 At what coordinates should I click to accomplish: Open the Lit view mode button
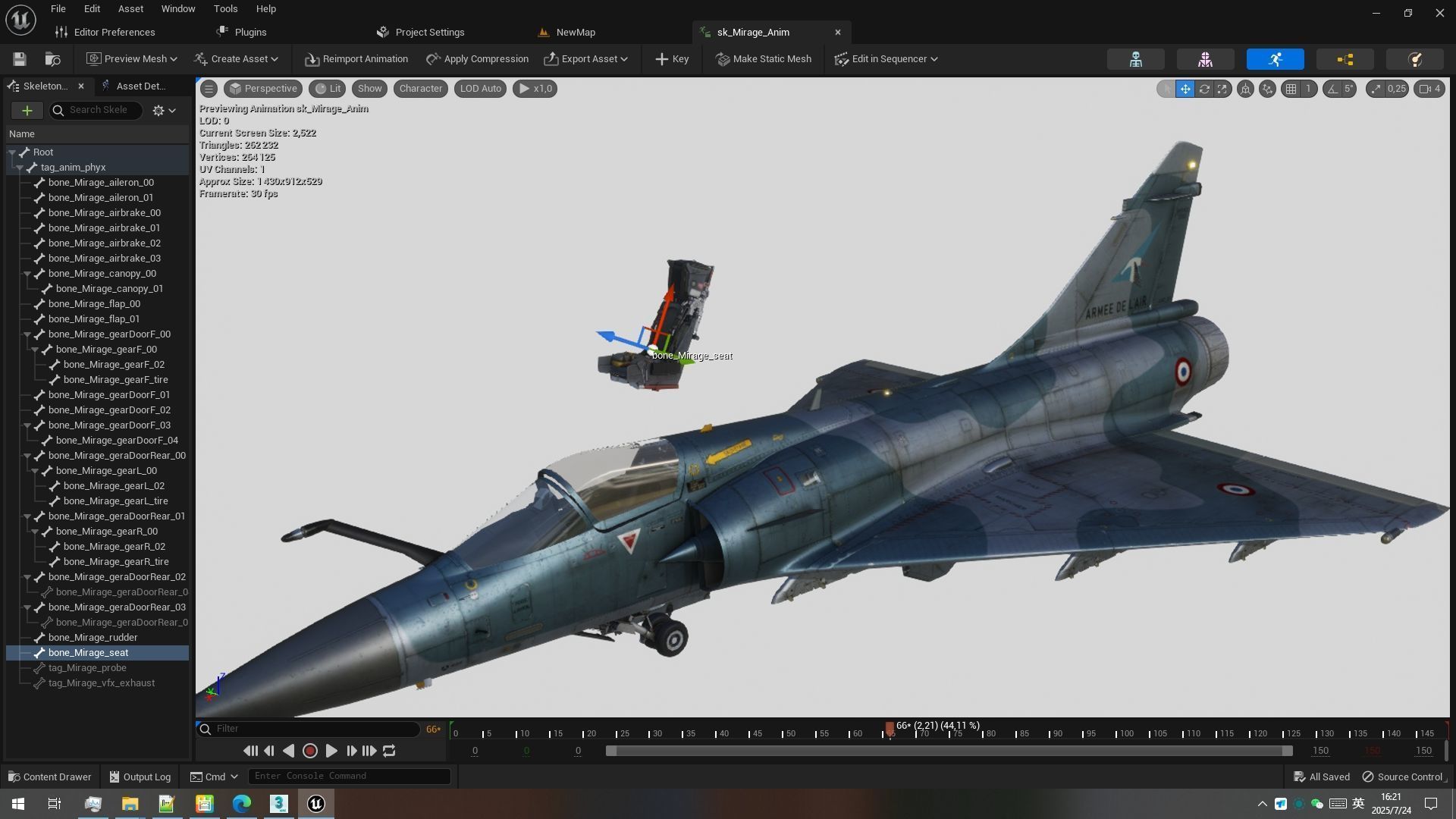pyautogui.click(x=328, y=89)
